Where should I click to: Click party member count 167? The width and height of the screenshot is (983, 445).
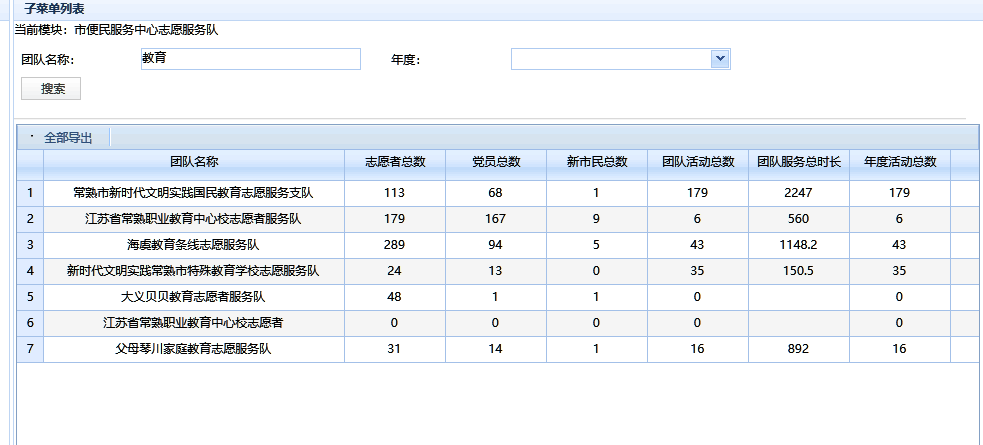[x=495, y=219]
